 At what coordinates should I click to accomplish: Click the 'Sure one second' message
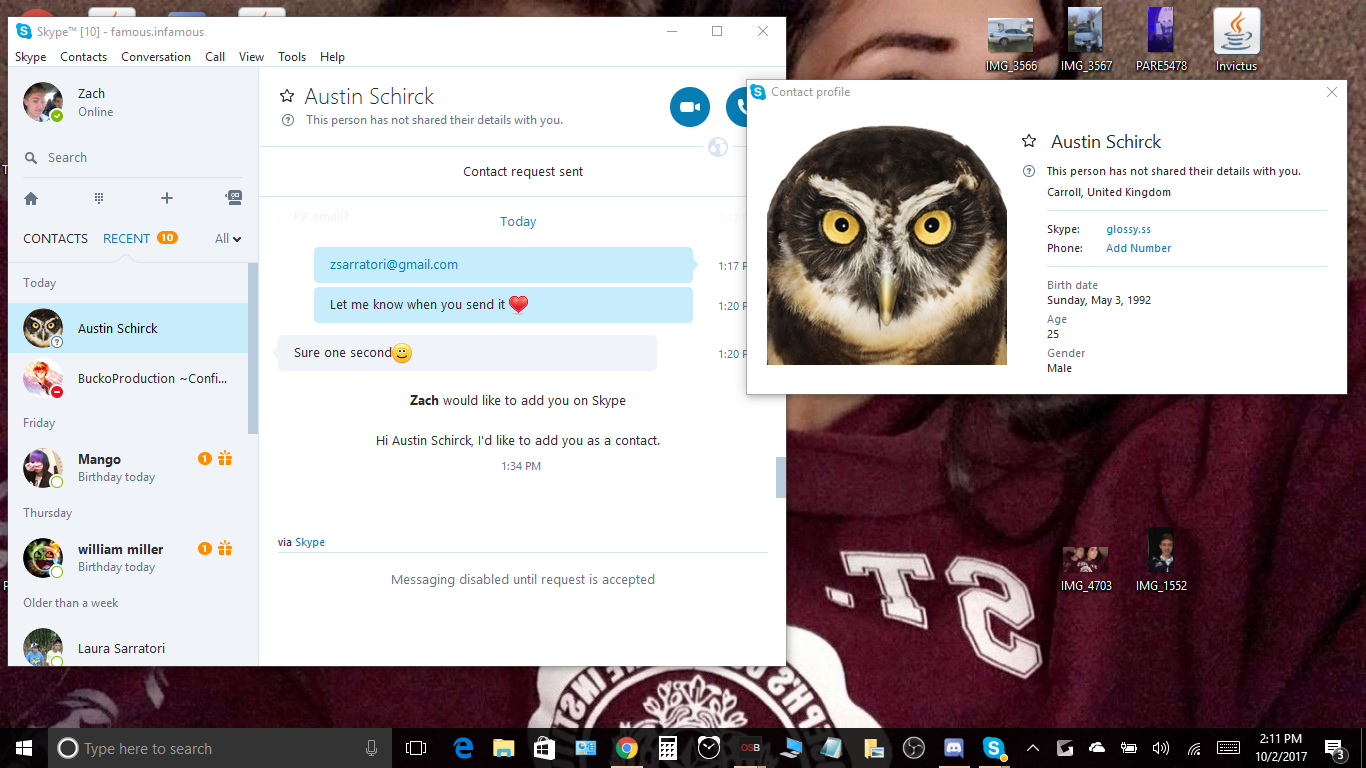(467, 353)
